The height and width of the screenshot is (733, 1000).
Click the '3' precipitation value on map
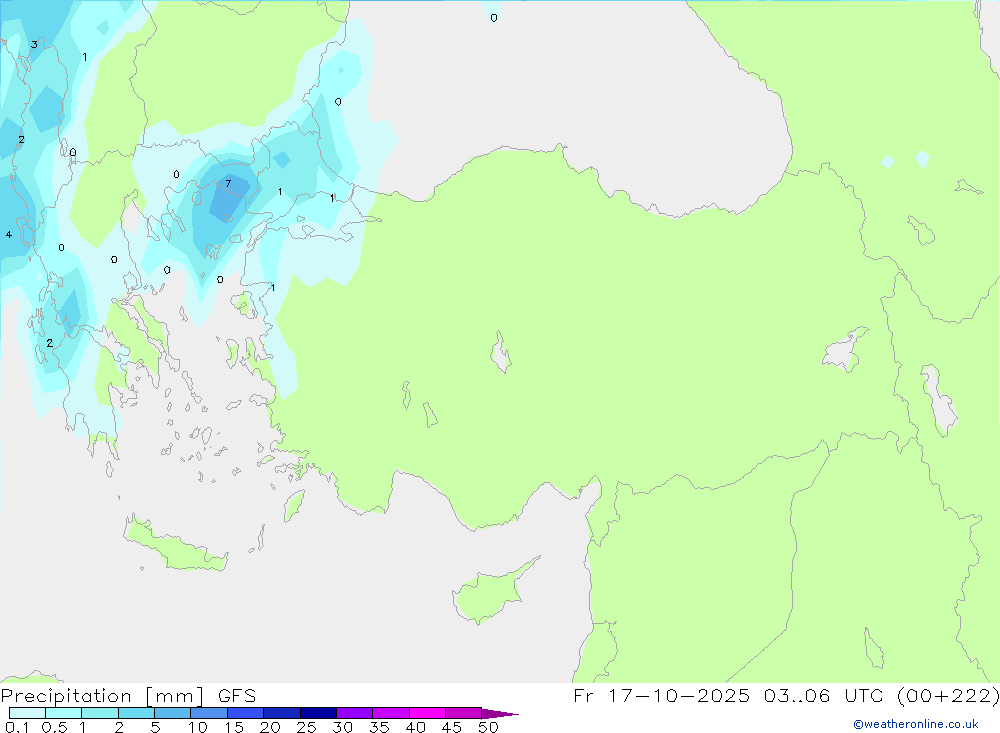pyautogui.click(x=34, y=45)
